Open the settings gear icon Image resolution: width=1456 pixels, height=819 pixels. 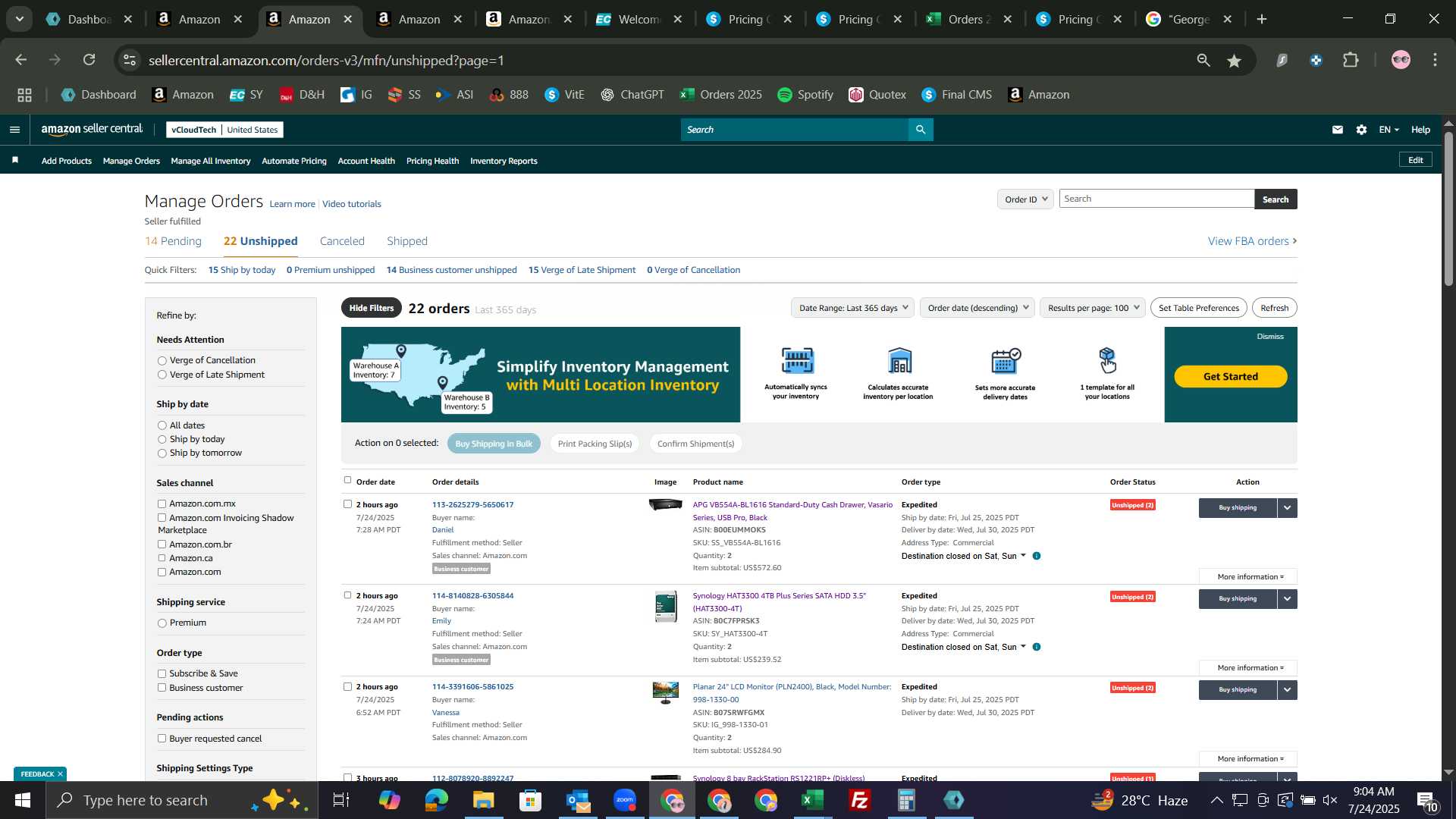[x=1362, y=130]
